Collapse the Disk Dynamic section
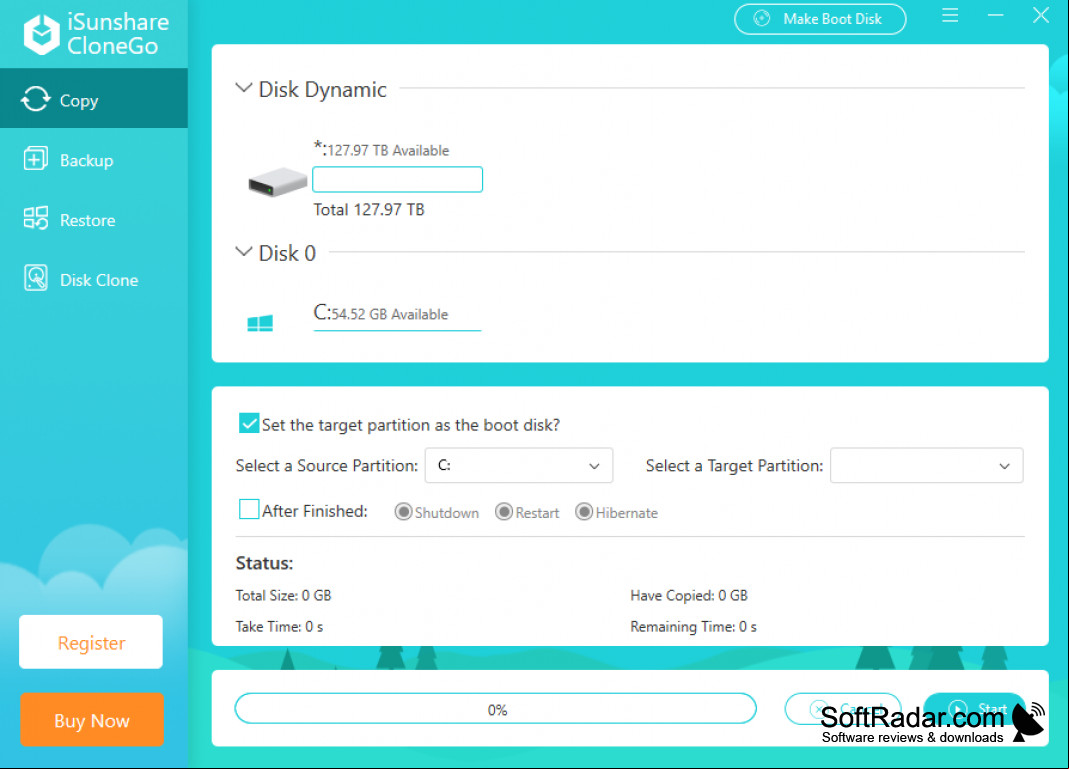Image resolution: width=1069 pixels, height=769 pixels. pyautogui.click(x=243, y=88)
